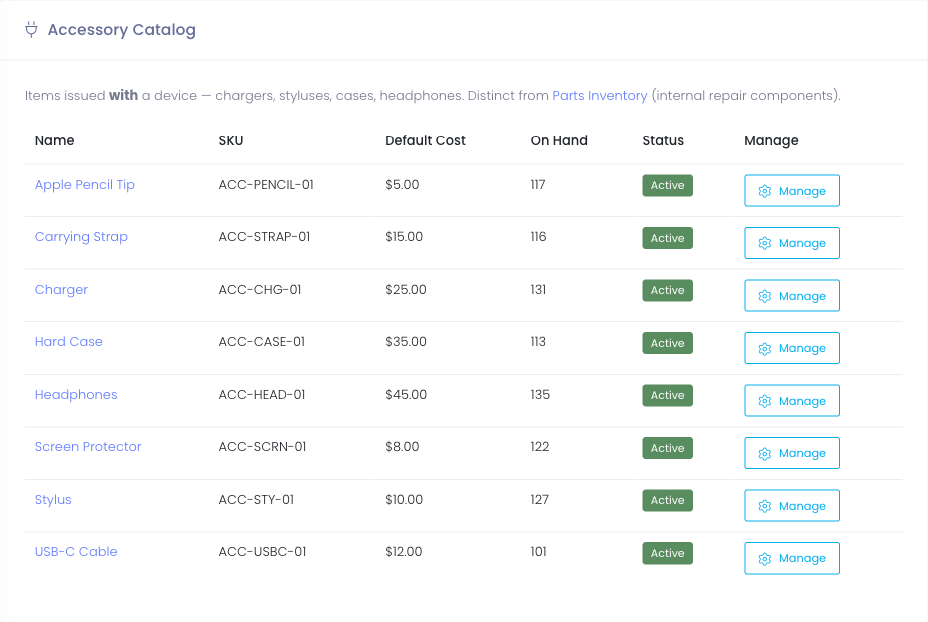Viewport: 928px width, 622px height.
Task: Click Active badge for Stylus
Action: (x=668, y=501)
